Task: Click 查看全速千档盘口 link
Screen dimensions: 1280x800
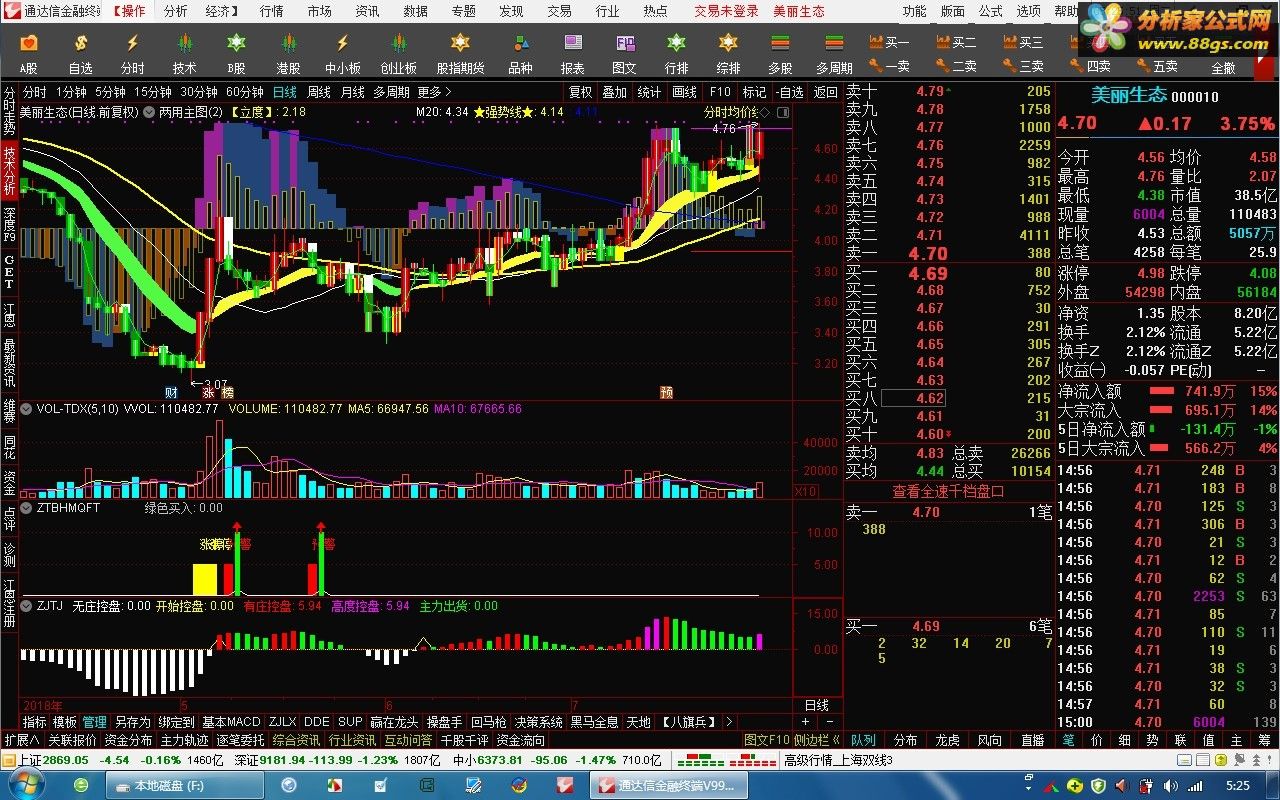Action: click(948, 491)
